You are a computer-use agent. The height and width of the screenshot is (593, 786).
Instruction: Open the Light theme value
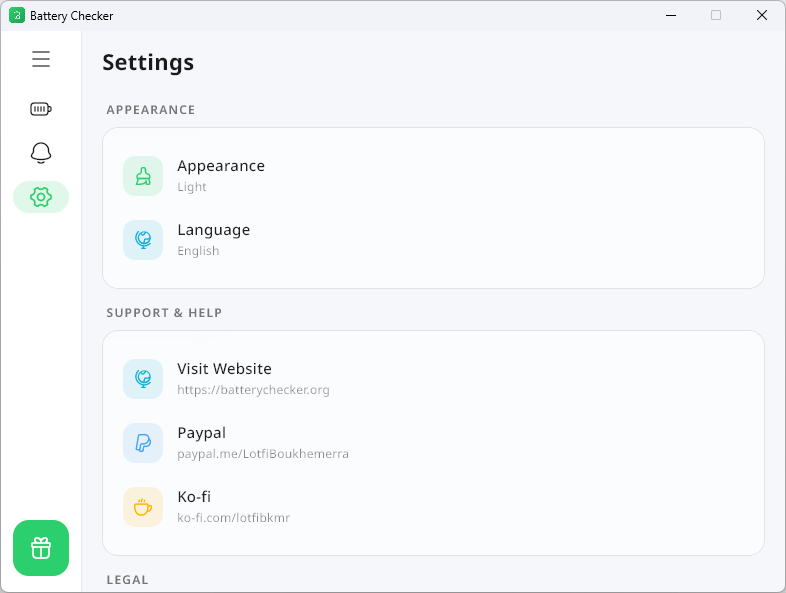[x=192, y=187]
